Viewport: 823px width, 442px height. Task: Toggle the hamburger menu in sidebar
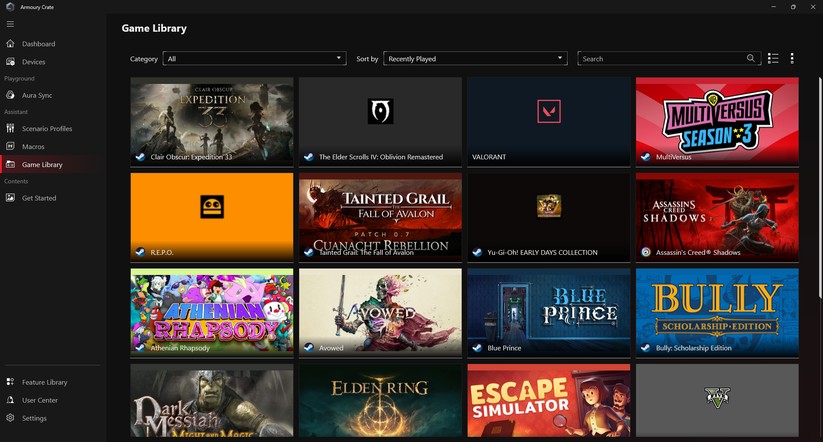10,24
